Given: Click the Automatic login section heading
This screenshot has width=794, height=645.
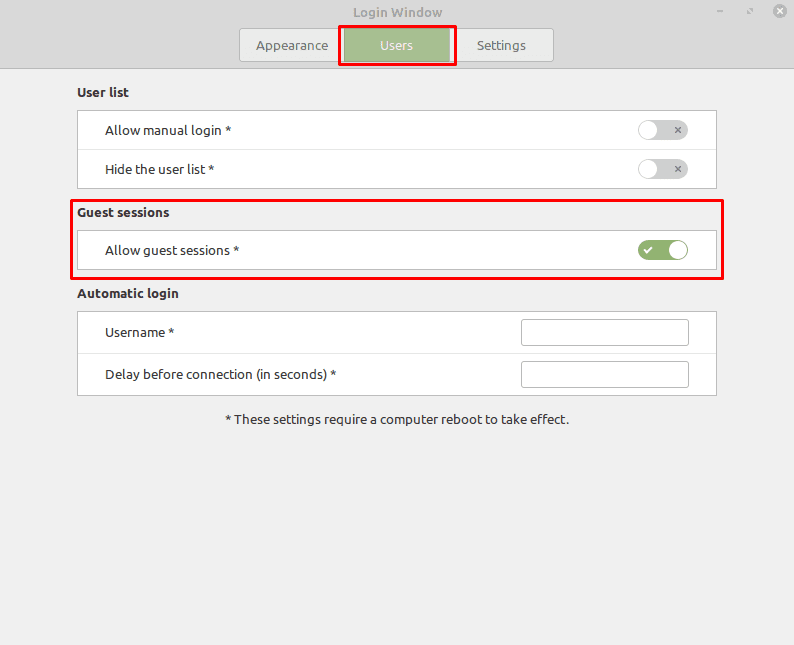Looking at the screenshot, I should pos(128,294).
